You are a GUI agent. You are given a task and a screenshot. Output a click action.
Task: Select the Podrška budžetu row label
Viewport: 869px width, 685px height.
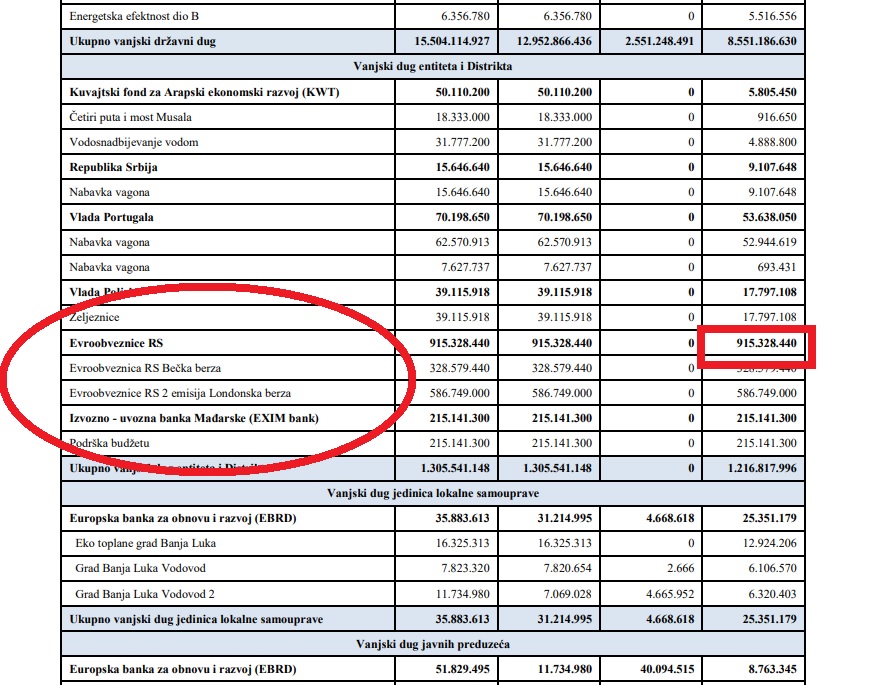tap(109, 443)
